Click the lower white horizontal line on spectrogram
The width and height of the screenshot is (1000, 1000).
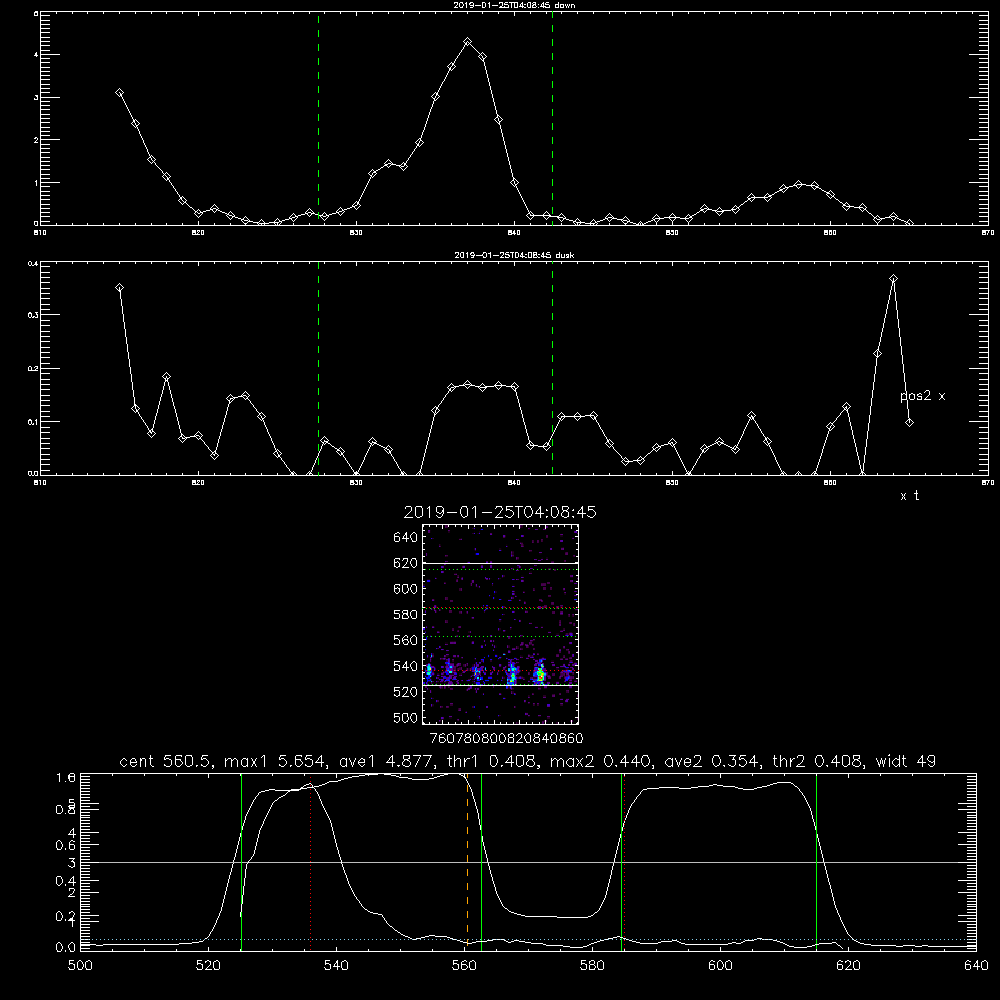pyautogui.click(x=500, y=685)
